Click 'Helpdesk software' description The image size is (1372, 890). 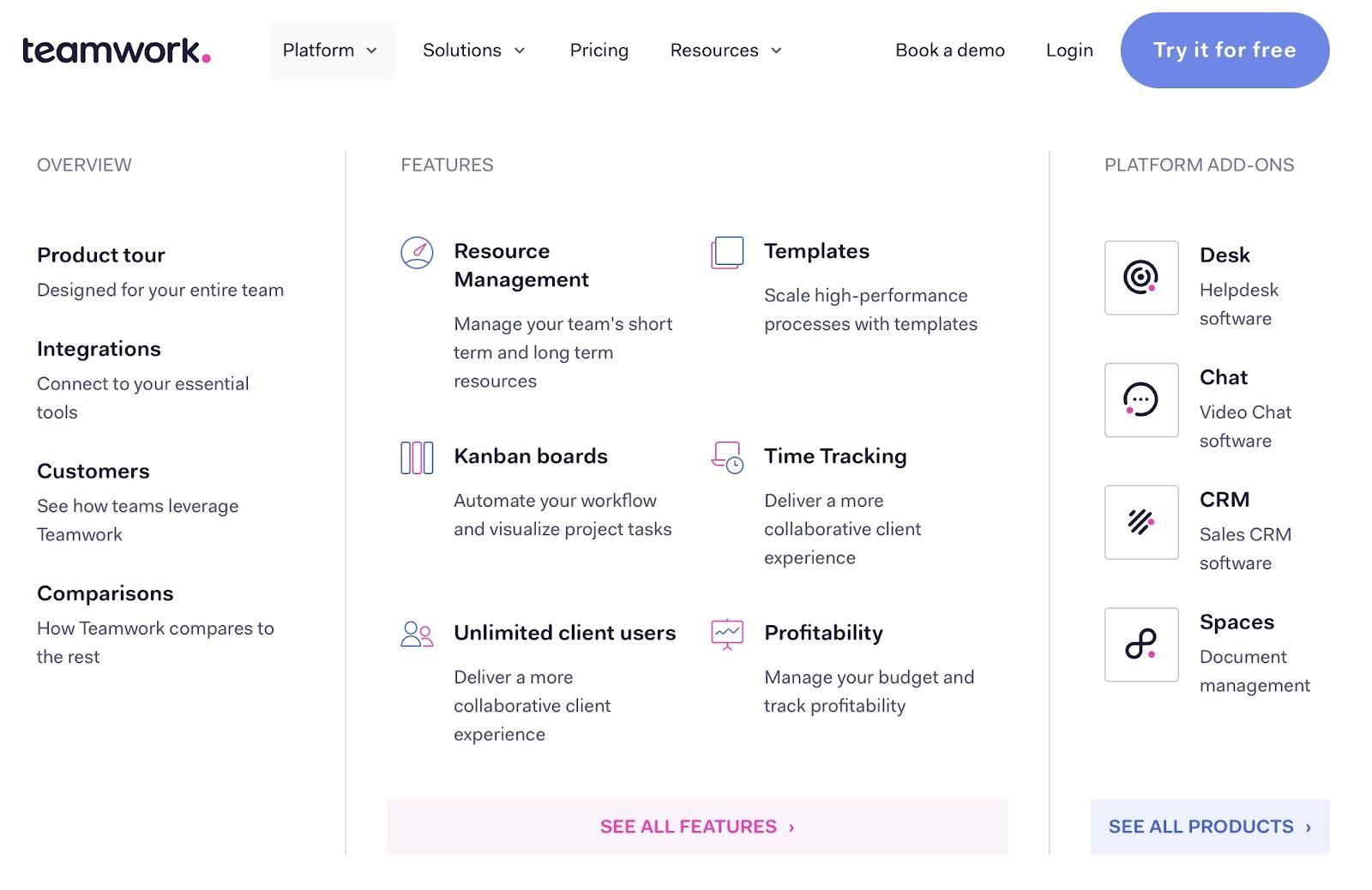coord(1239,304)
